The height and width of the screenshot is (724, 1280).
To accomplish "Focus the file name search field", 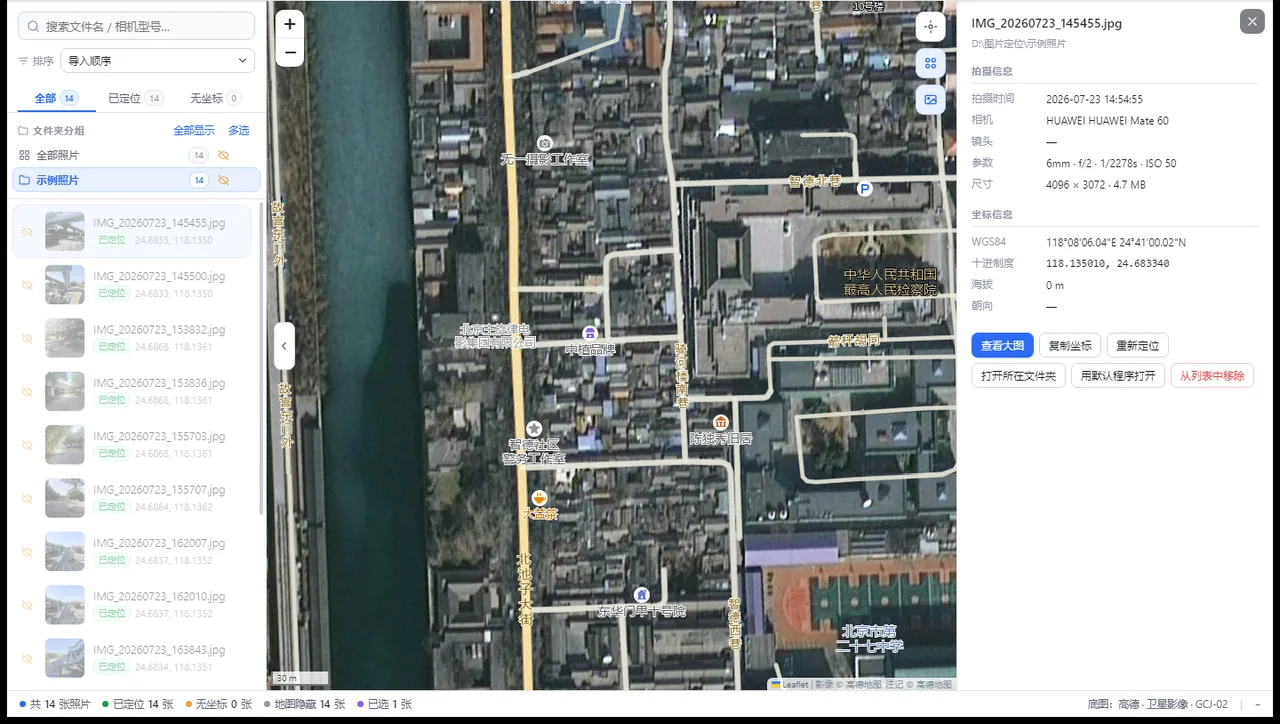I will (x=136, y=26).
